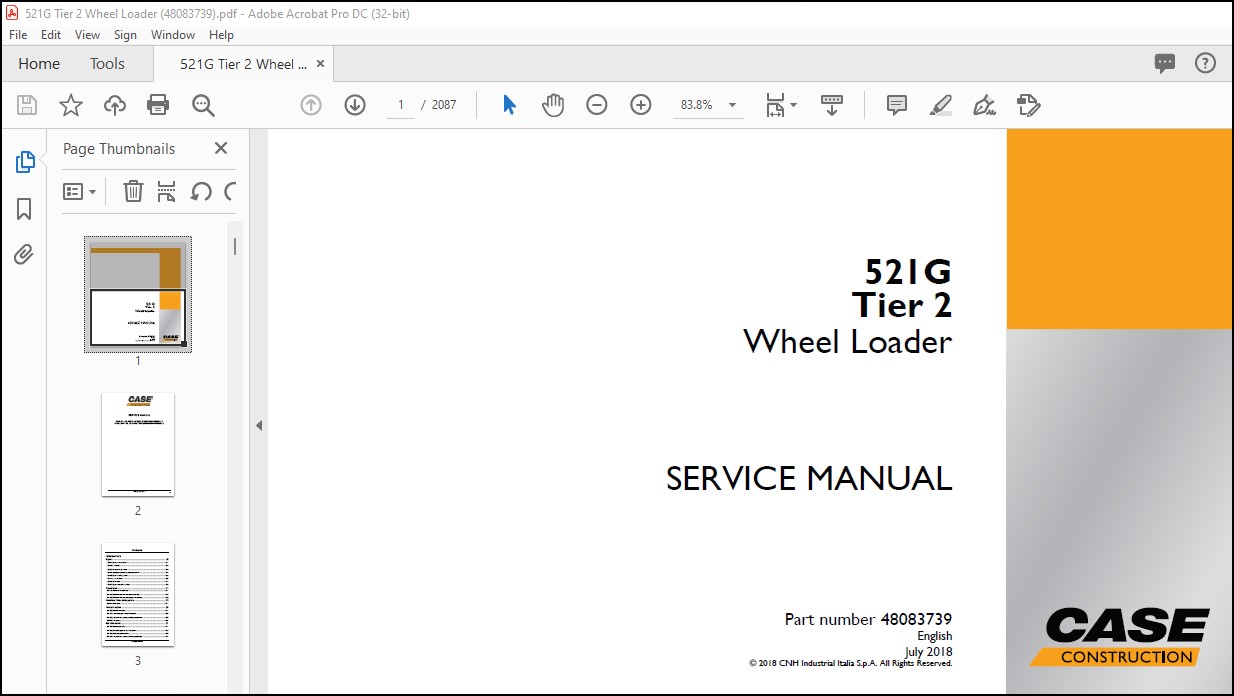Click the cloud upload icon

point(115,105)
